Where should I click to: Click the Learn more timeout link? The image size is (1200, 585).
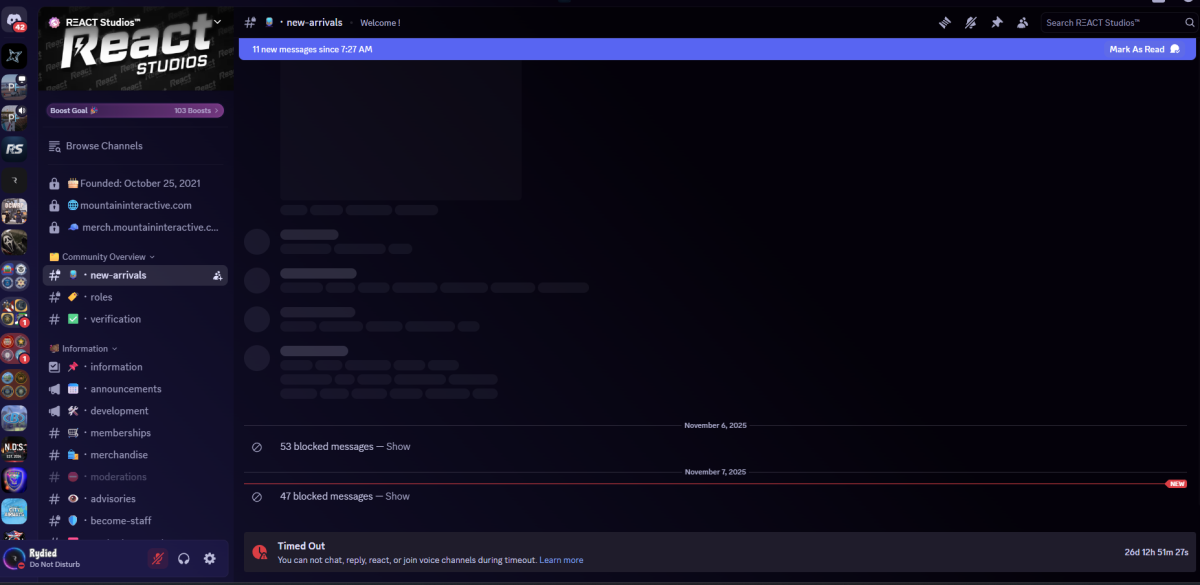coord(561,560)
